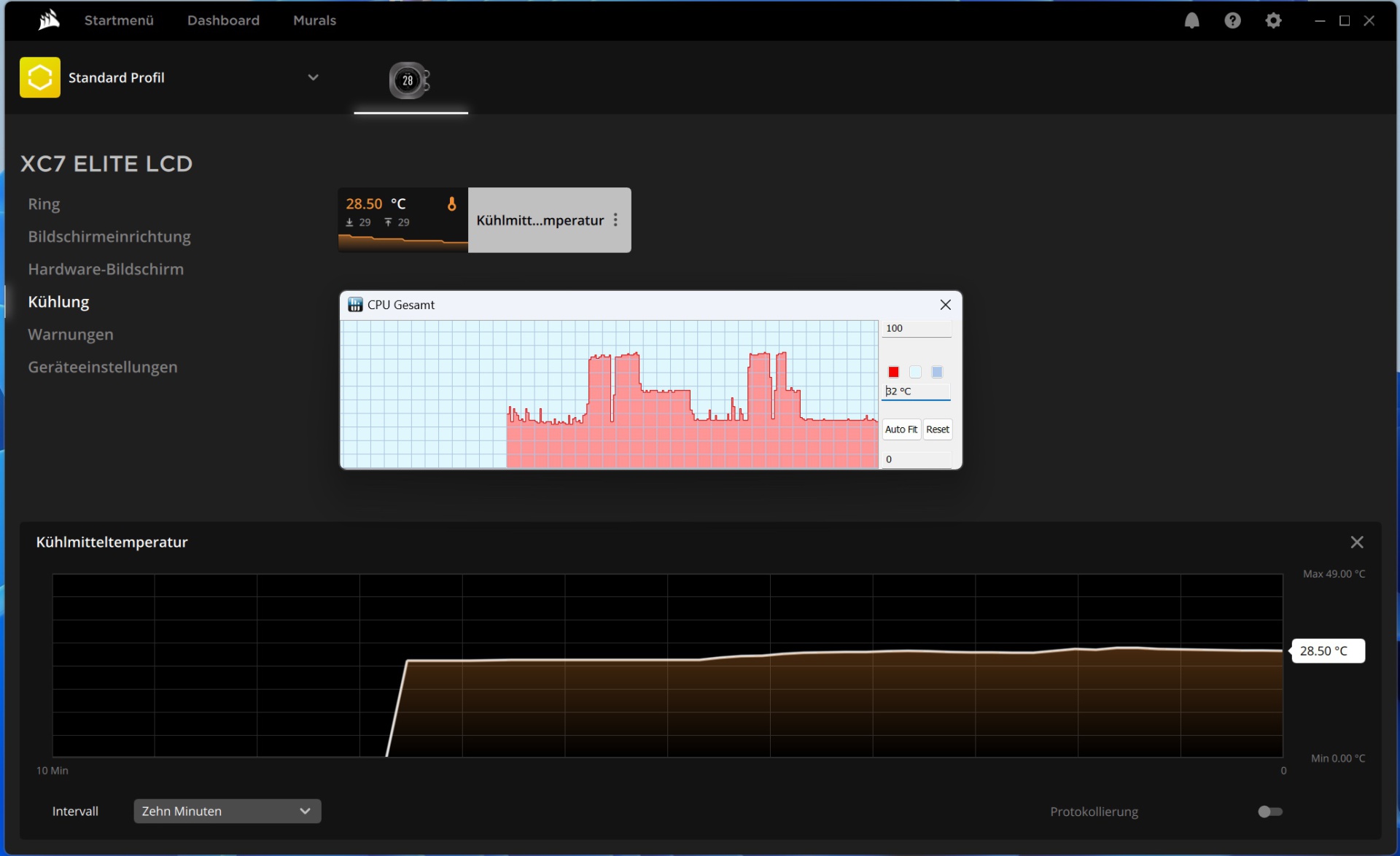Click the 10 Min axis label
This screenshot has height=856, width=1400.
(x=52, y=771)
